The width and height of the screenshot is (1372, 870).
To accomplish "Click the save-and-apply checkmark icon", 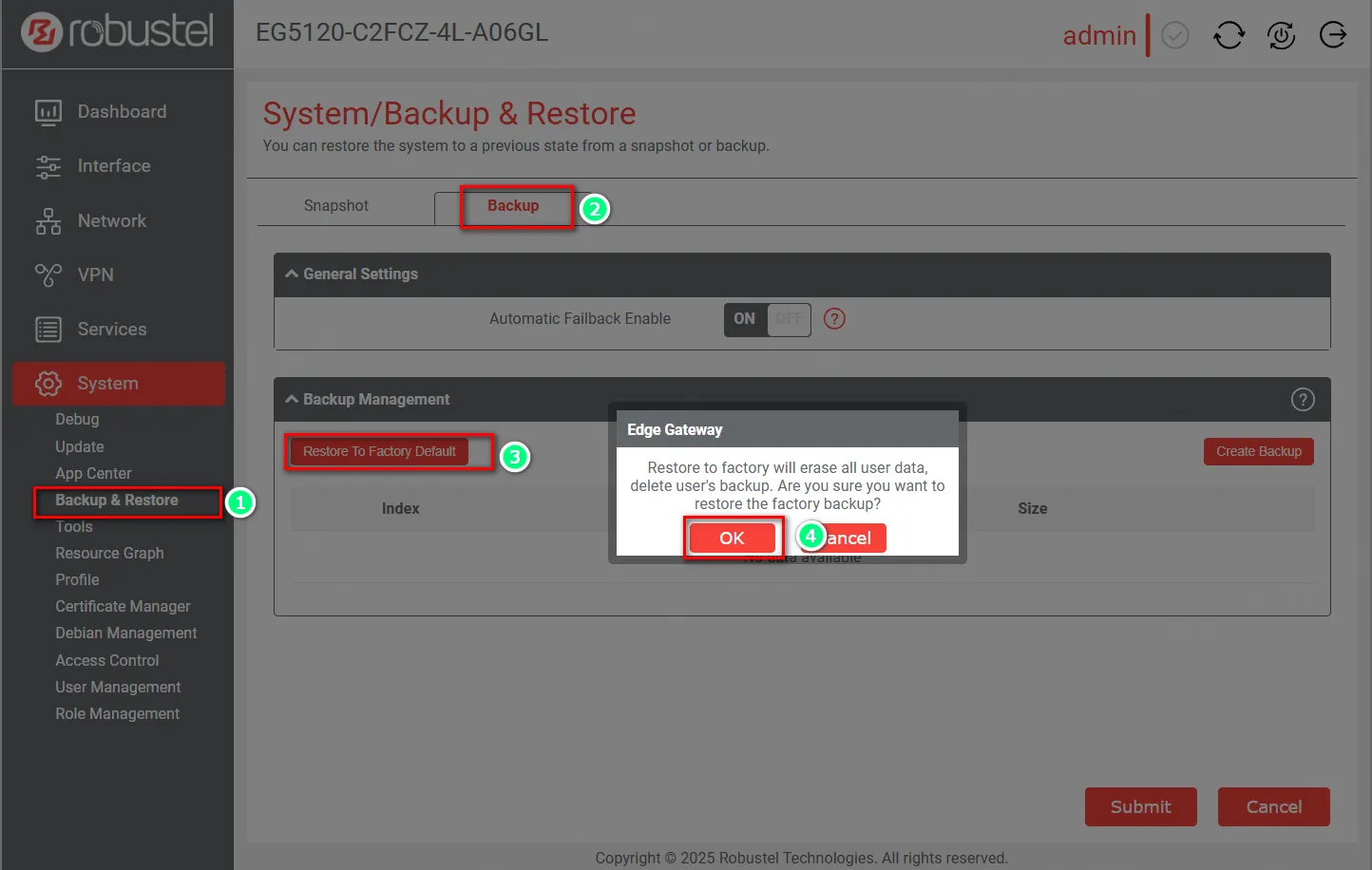I will point(1175,36).
